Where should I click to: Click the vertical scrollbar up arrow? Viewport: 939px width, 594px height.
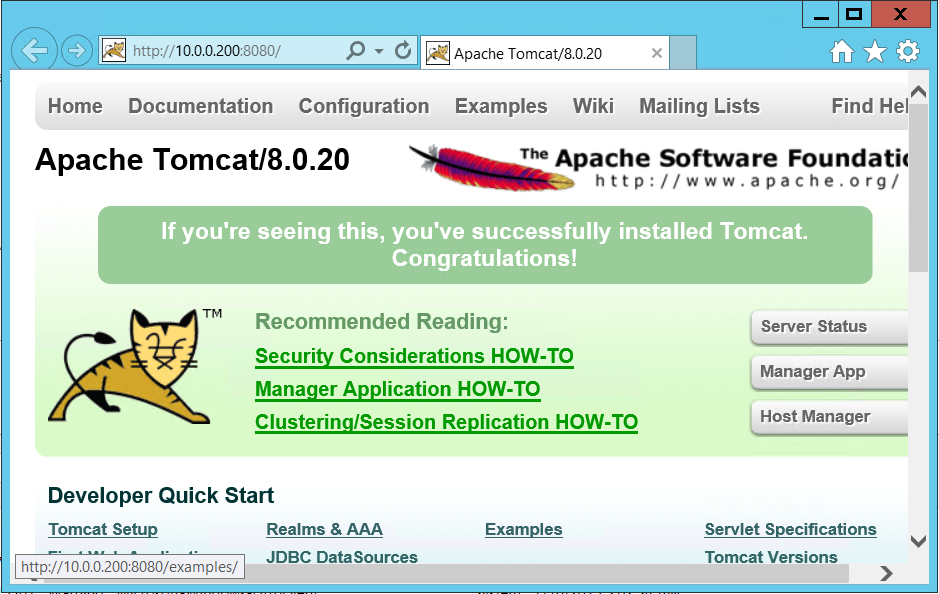click(x=918, y=92)
